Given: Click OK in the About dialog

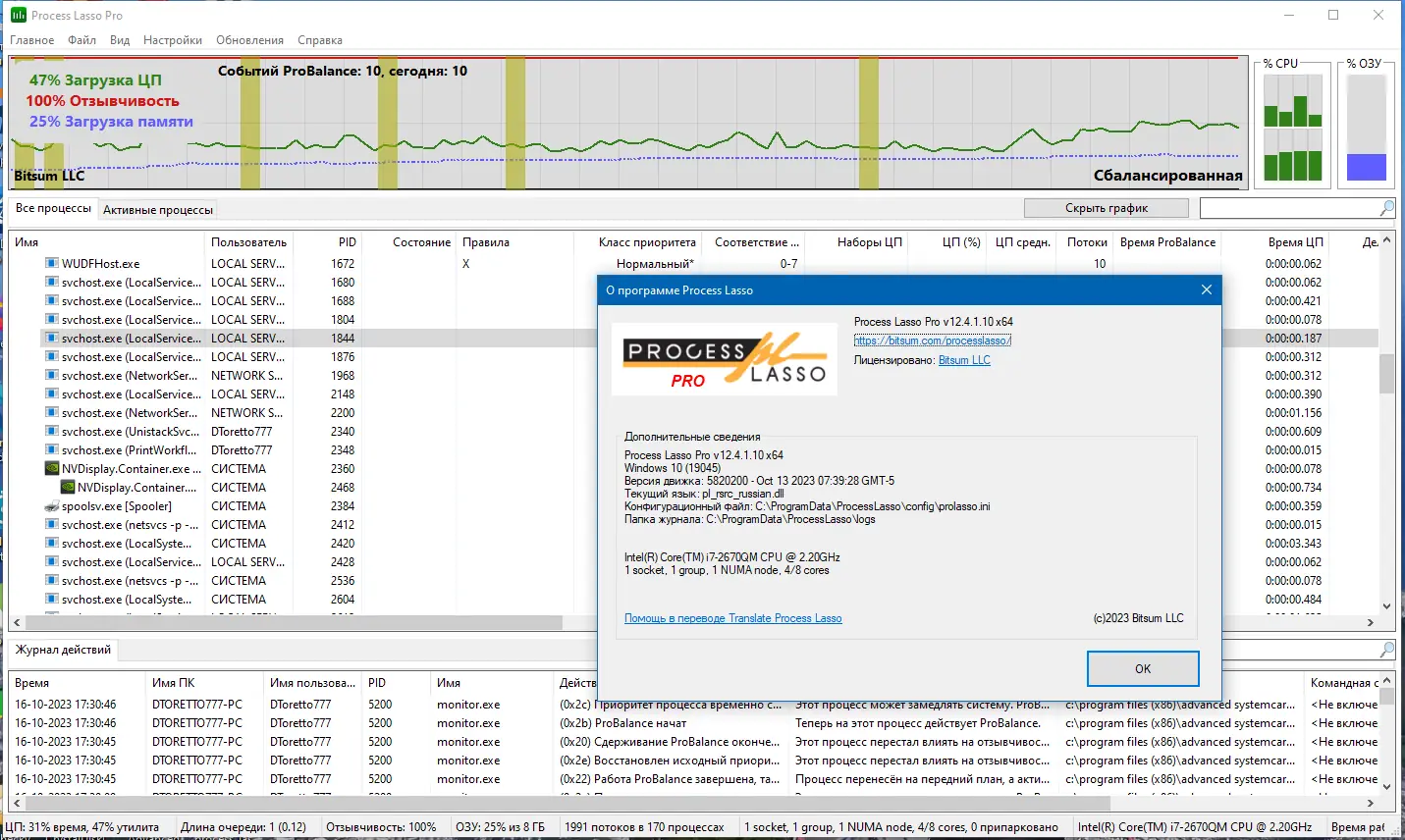Looking at the screenshot, I should tap(1143, 668).
